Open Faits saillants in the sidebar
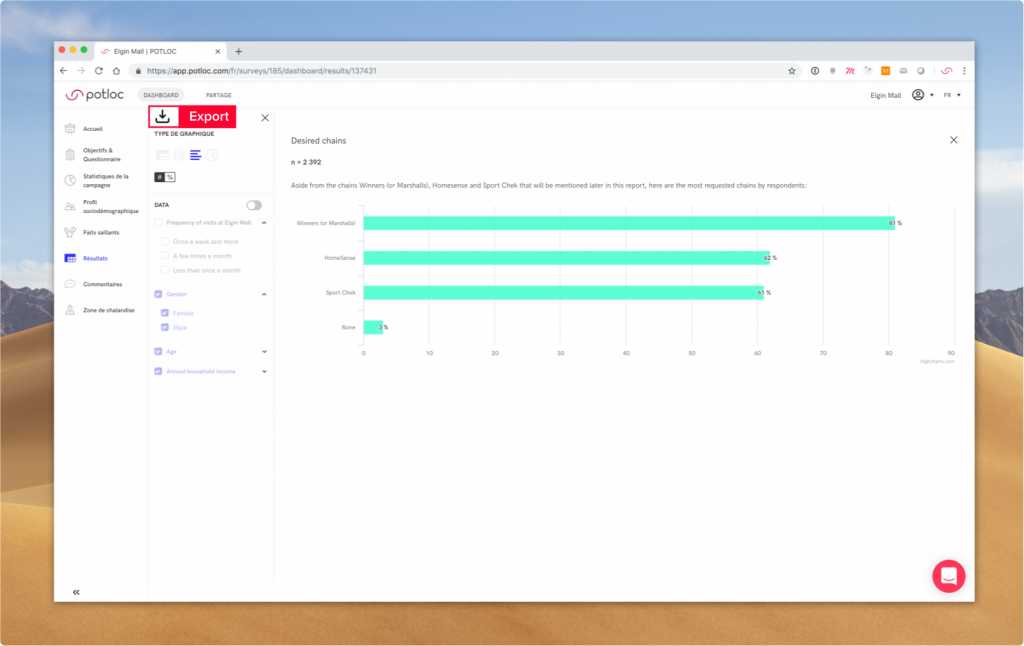The height and width of the screenshot is (646, 1024). coord(101,233)
